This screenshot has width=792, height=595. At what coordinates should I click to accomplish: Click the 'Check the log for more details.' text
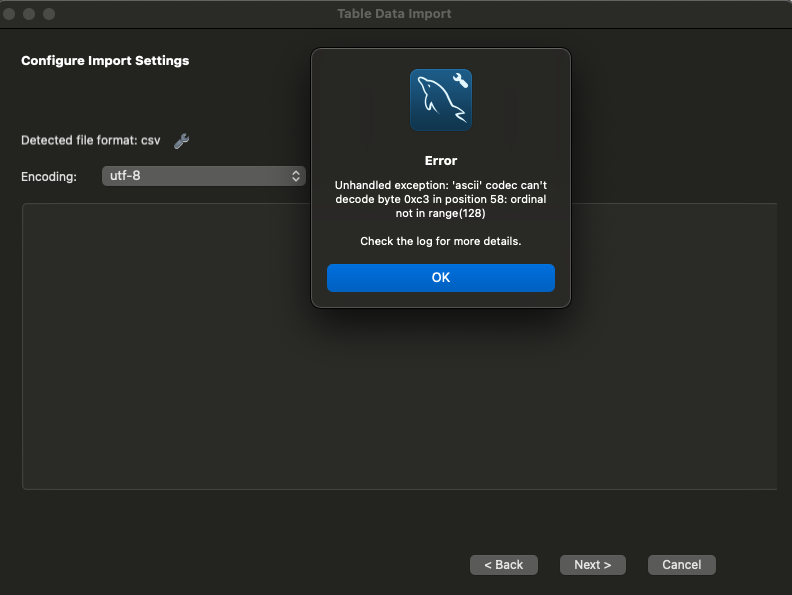(x=440, y=241)
